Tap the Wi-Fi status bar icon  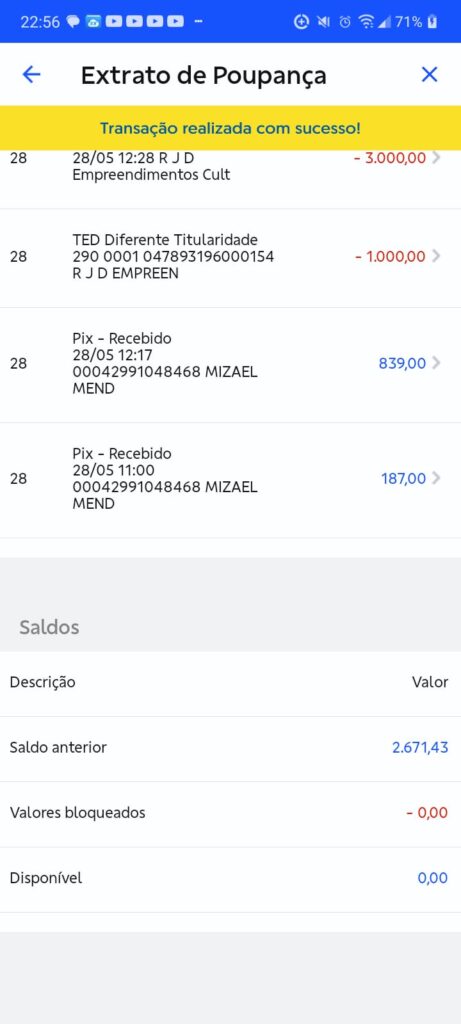[367, 22]
